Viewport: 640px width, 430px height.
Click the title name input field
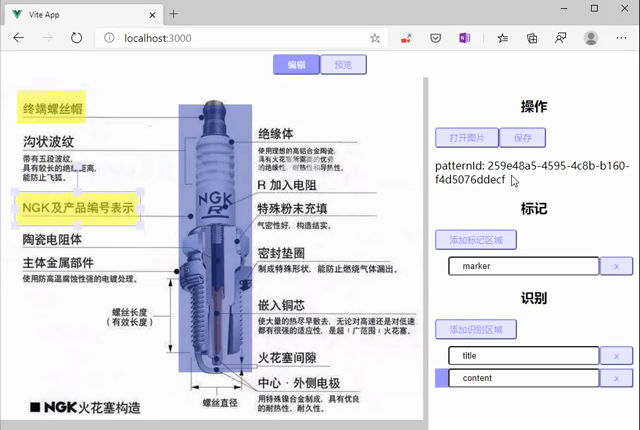(x=524, y=356)
